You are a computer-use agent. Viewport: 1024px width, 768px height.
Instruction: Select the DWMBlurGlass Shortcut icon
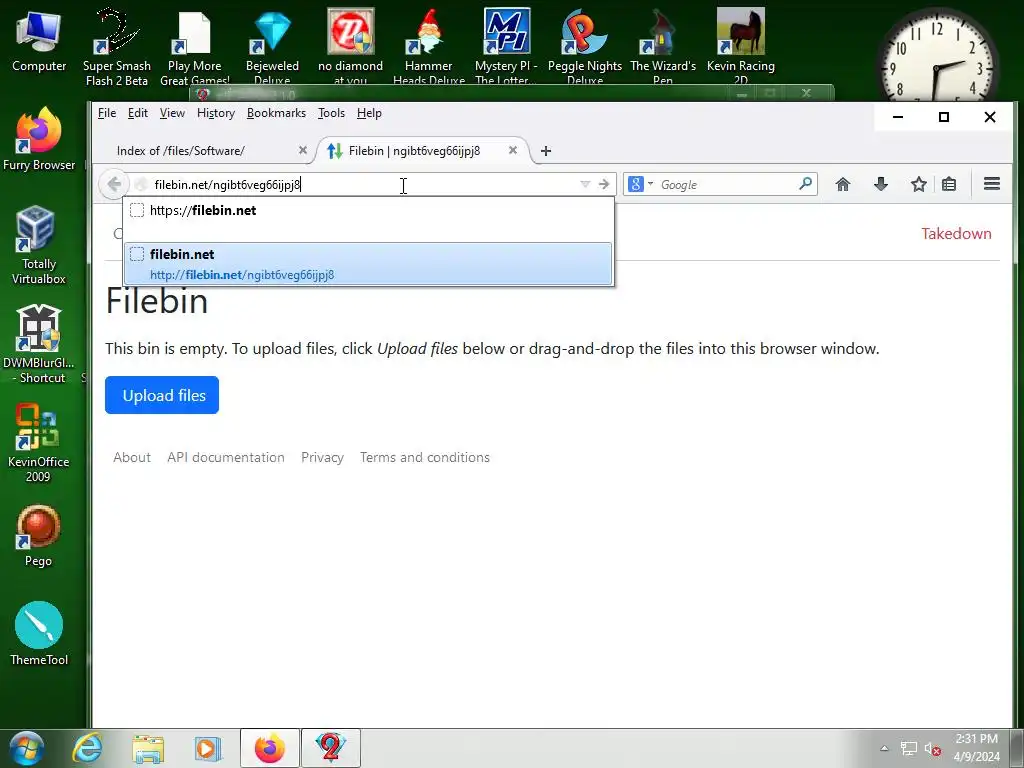[x=39, y=345]
